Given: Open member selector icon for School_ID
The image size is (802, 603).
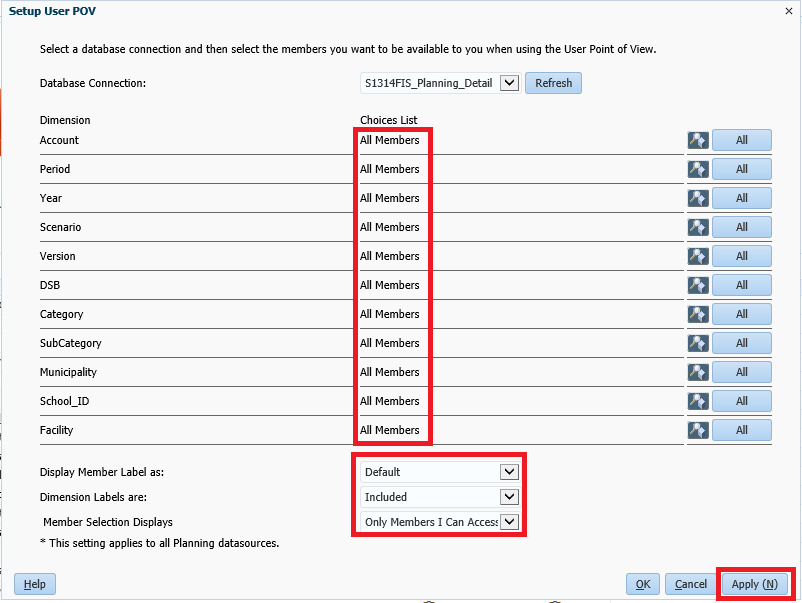Looking at the screenshot, I should tap(698, 402).
